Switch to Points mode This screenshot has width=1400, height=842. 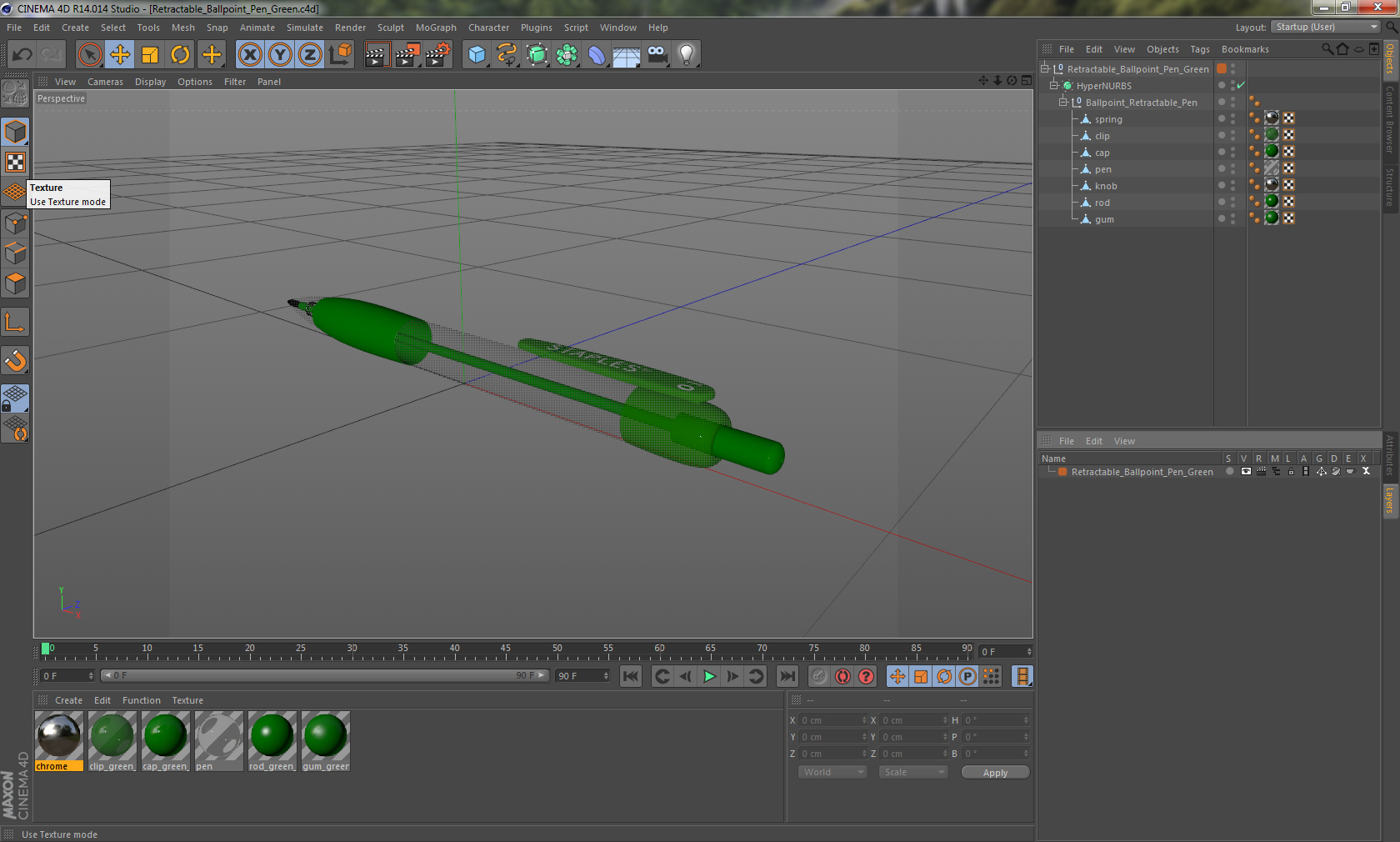tap(15, 223)
